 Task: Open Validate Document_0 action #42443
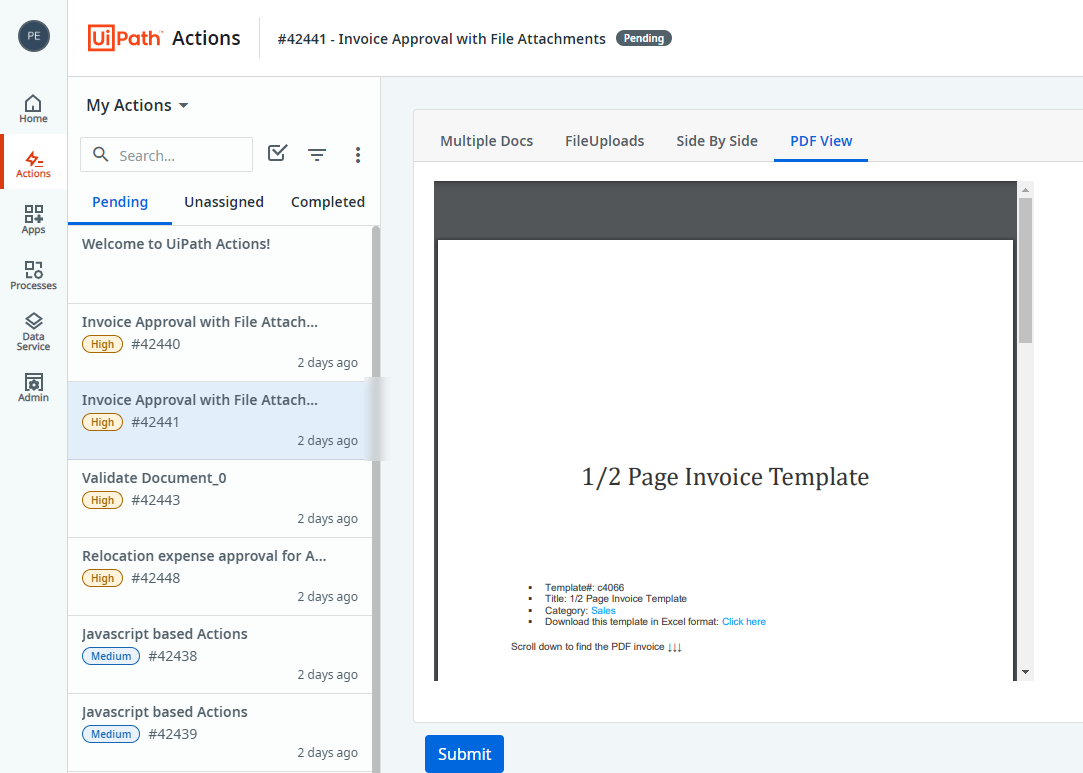pos(219,498)
